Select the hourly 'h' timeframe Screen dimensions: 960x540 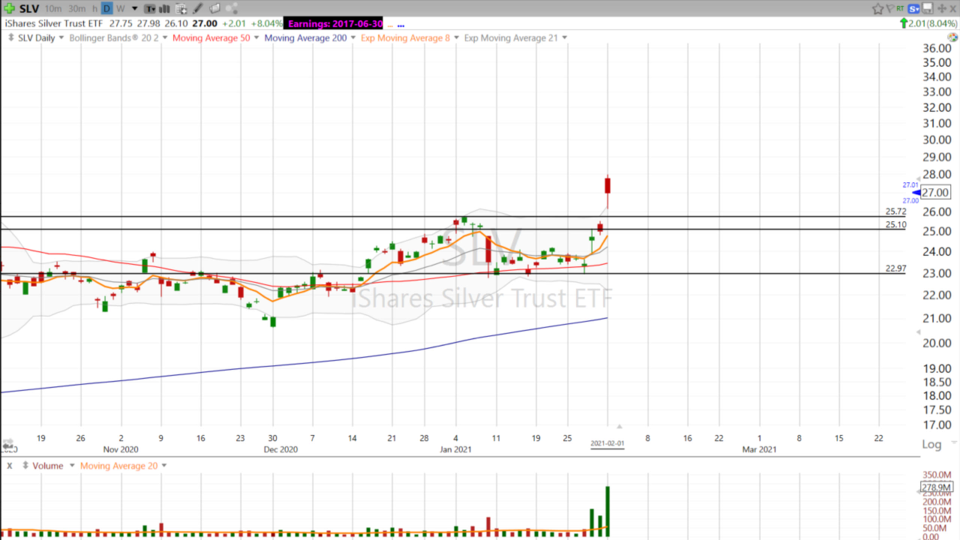coord(95,9)
